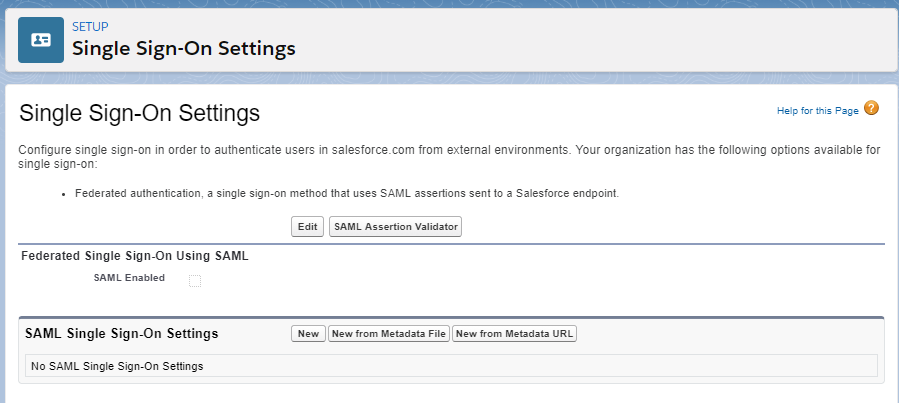Click the Federated authentication bullet text
Screen dimensions: 899x403
(347, 194)
